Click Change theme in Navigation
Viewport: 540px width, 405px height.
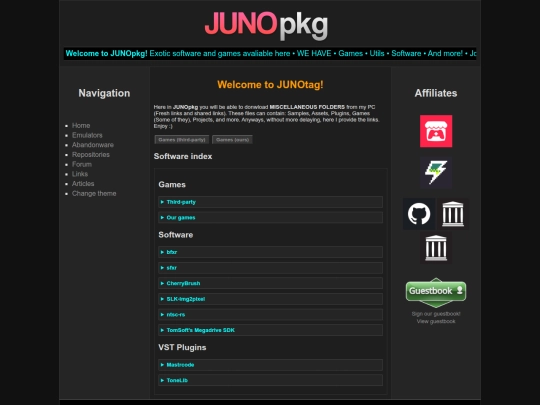tap(94, 194)
